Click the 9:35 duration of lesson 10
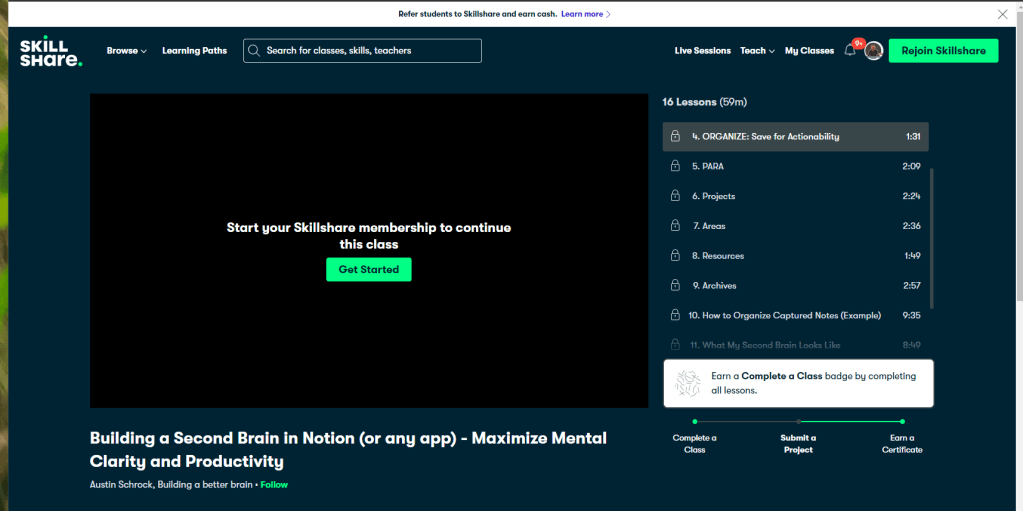 (911, 315)
